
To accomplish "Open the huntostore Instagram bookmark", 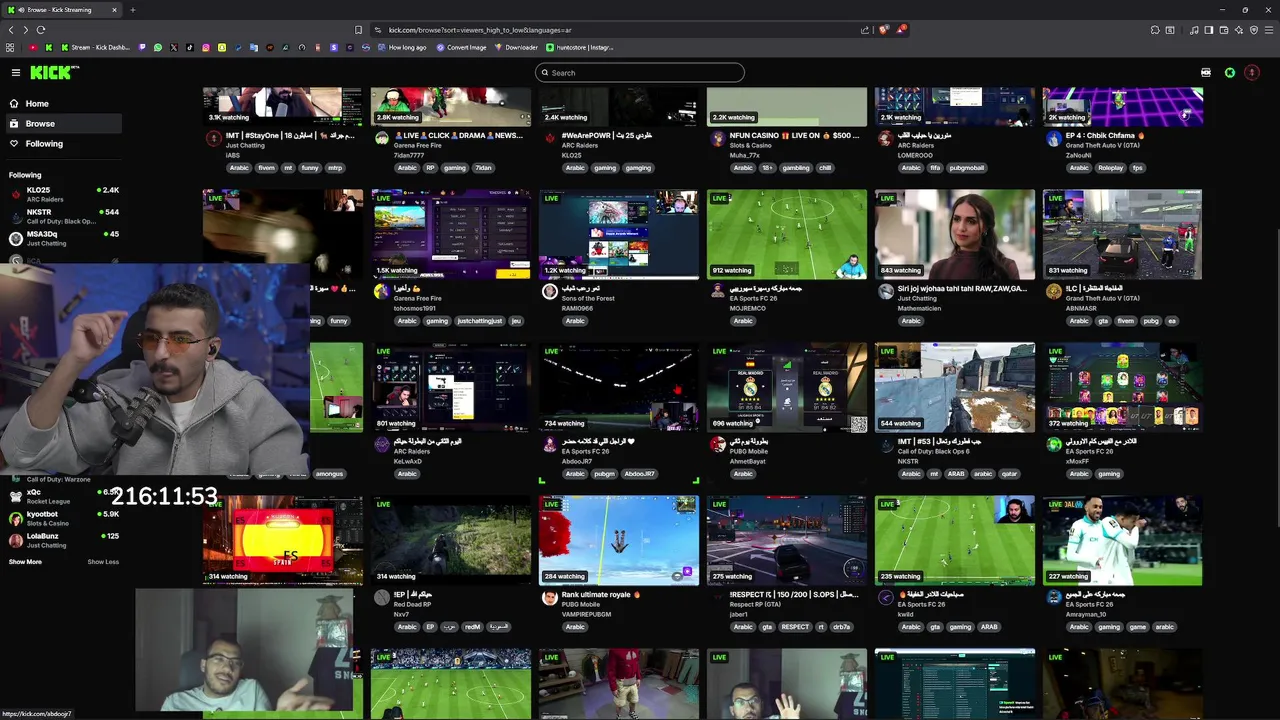I will [x=579, y=47].
